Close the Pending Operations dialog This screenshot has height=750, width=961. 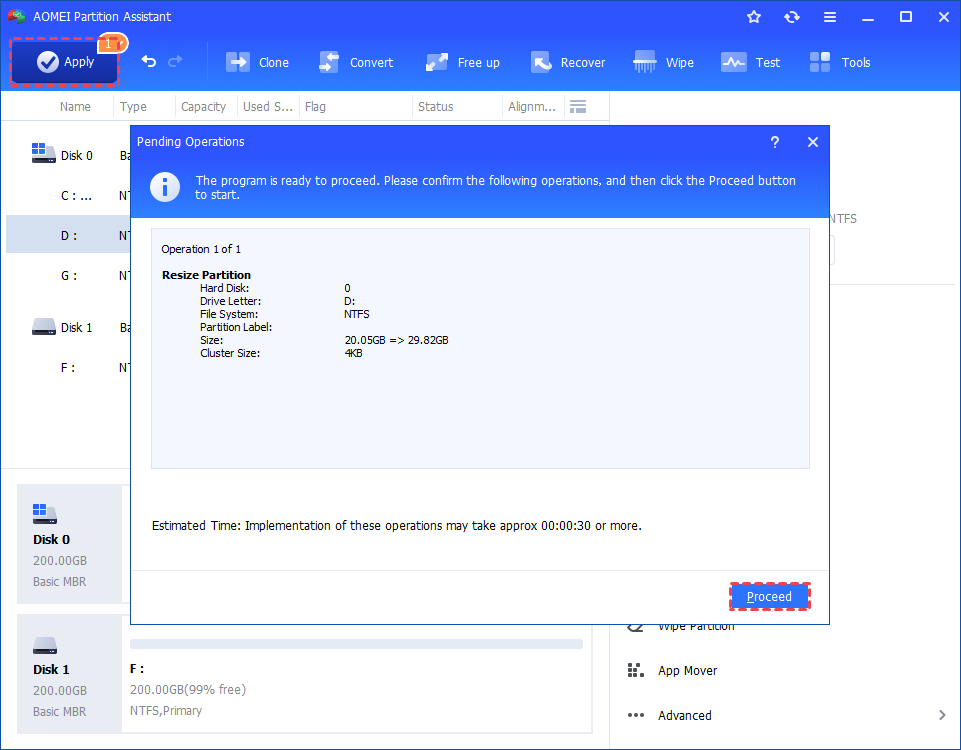[x=813, y=142]
